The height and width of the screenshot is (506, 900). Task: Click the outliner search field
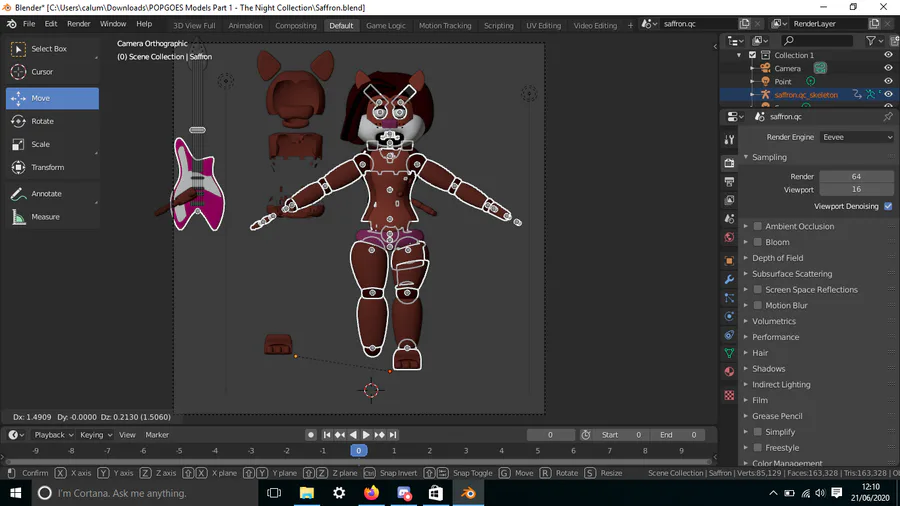[817, 41]
